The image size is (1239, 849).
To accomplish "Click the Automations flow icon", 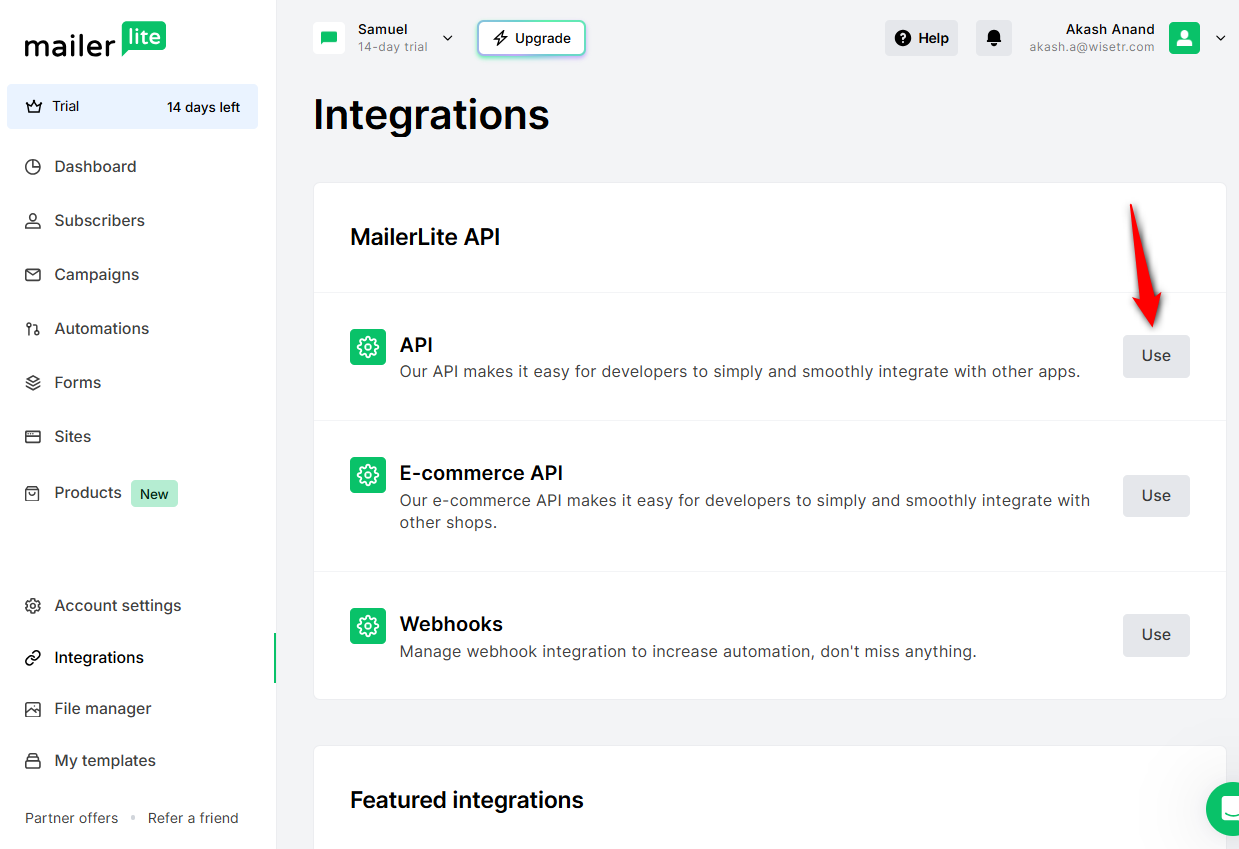I will point(33,329).
